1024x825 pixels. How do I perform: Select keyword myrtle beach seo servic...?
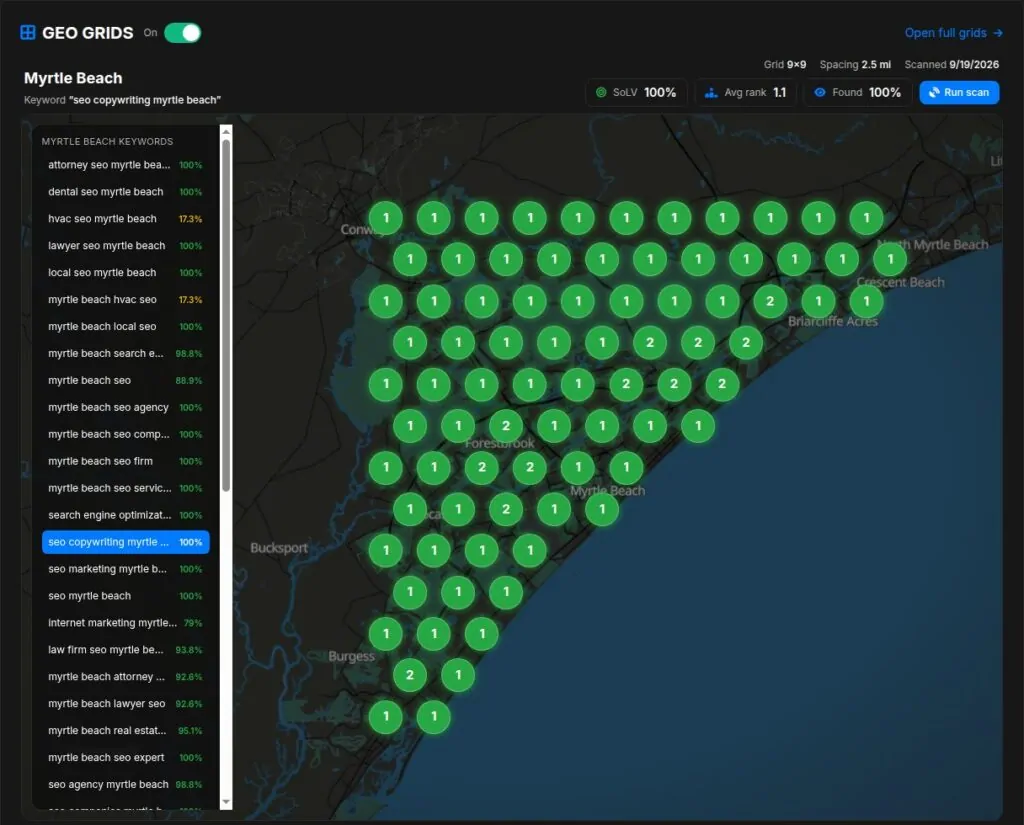(x=125, y=488)
